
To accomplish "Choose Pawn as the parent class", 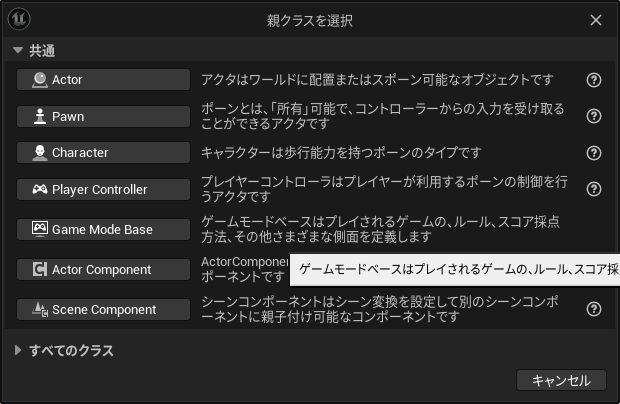I will (x=103, y=117).
